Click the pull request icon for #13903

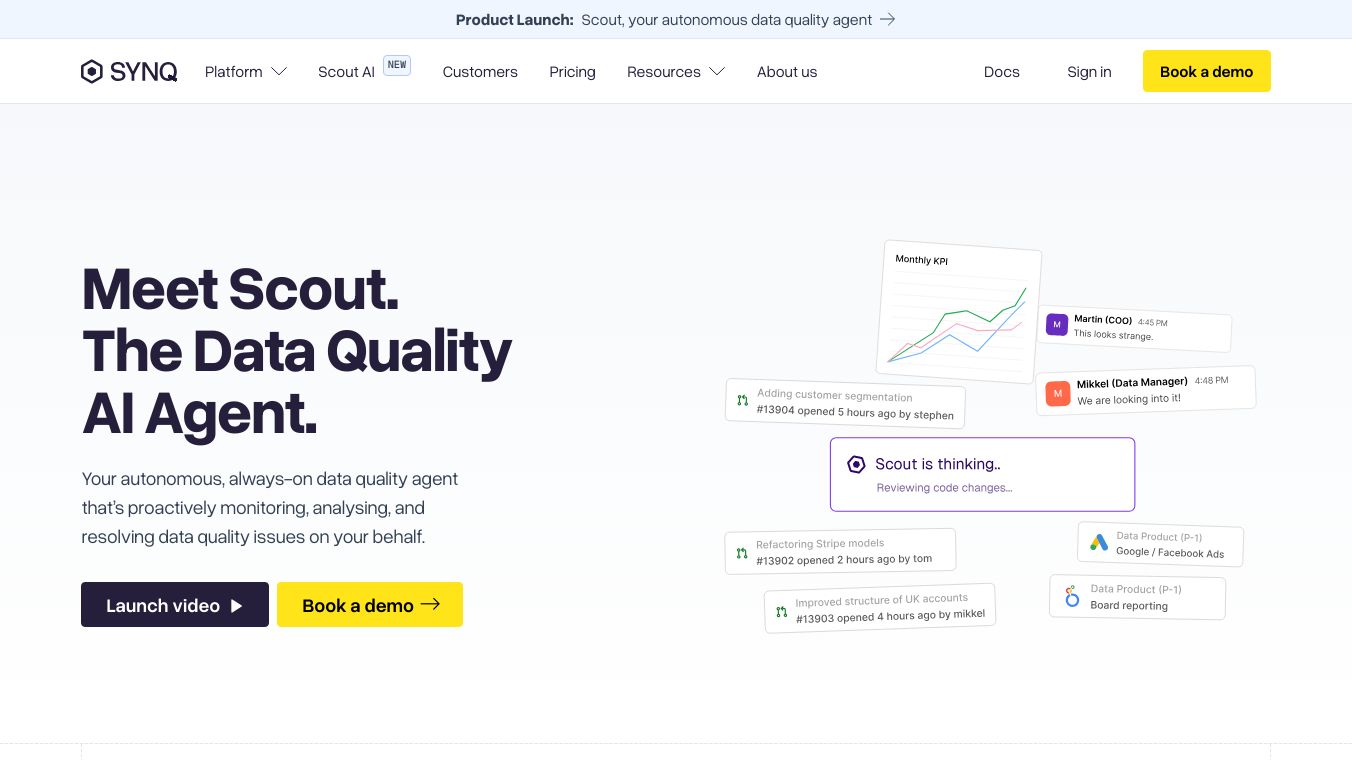[781, 611]
